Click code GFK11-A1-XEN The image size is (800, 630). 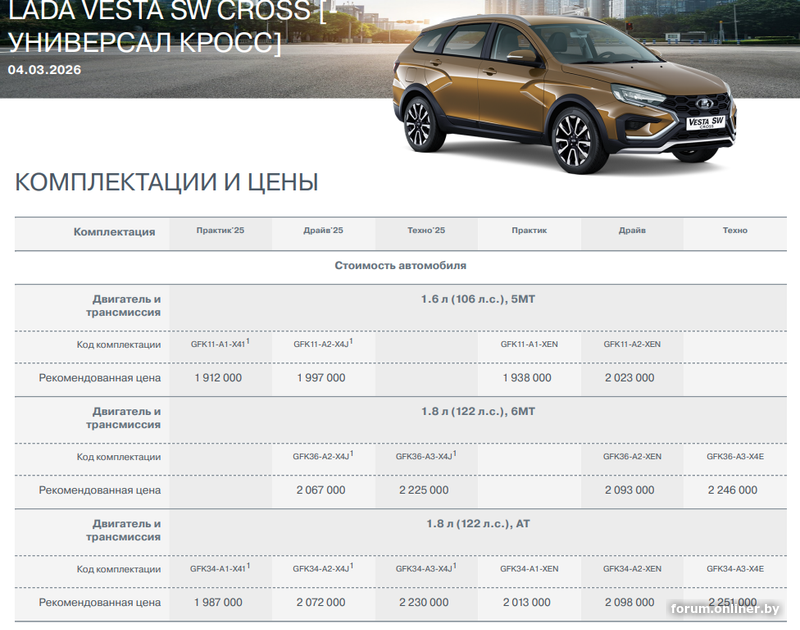529,344
